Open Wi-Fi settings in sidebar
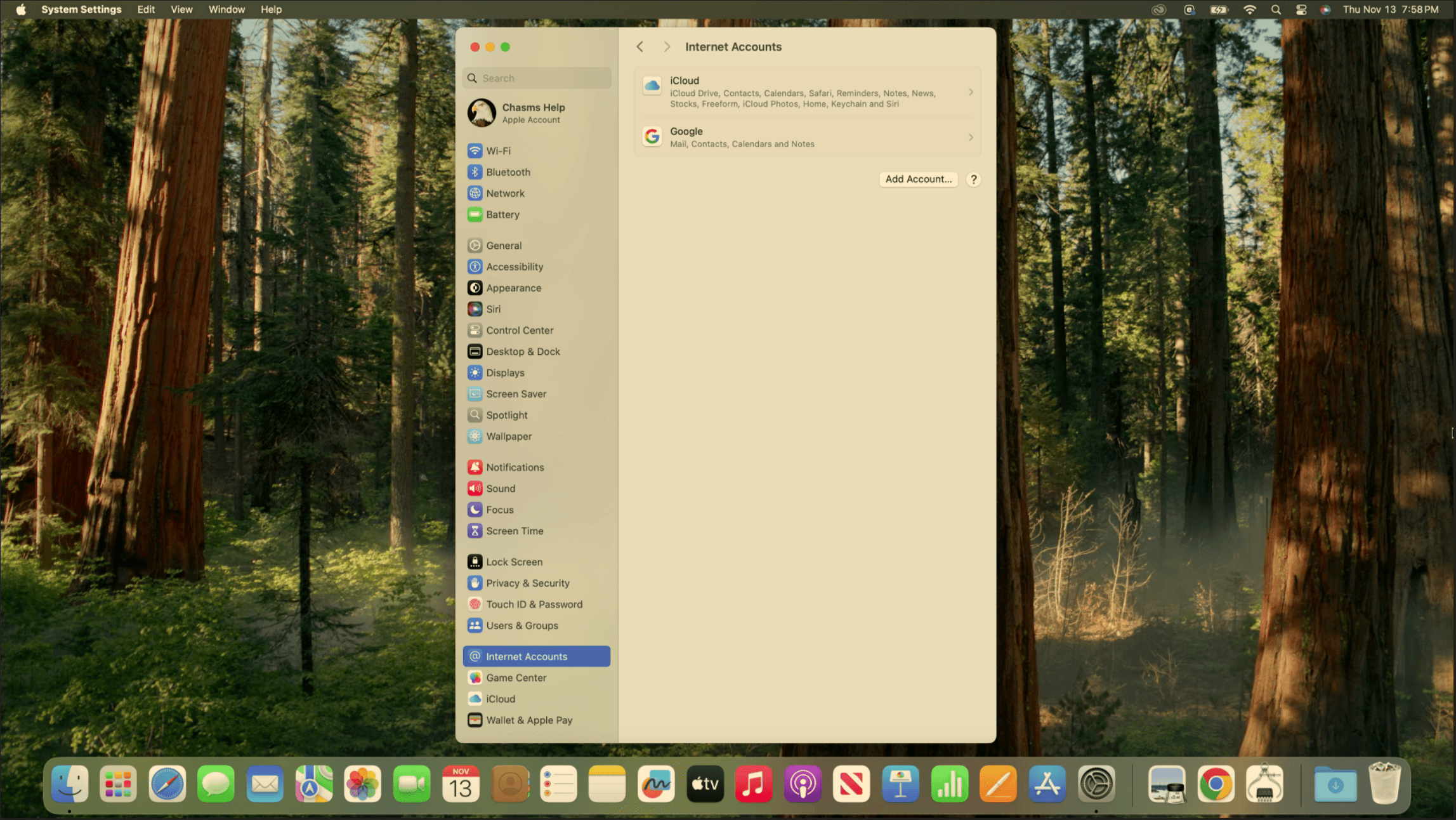Image resolution: width=1456 pixels, height=820 pixels. pyautogui.click(x=498, y=151)
